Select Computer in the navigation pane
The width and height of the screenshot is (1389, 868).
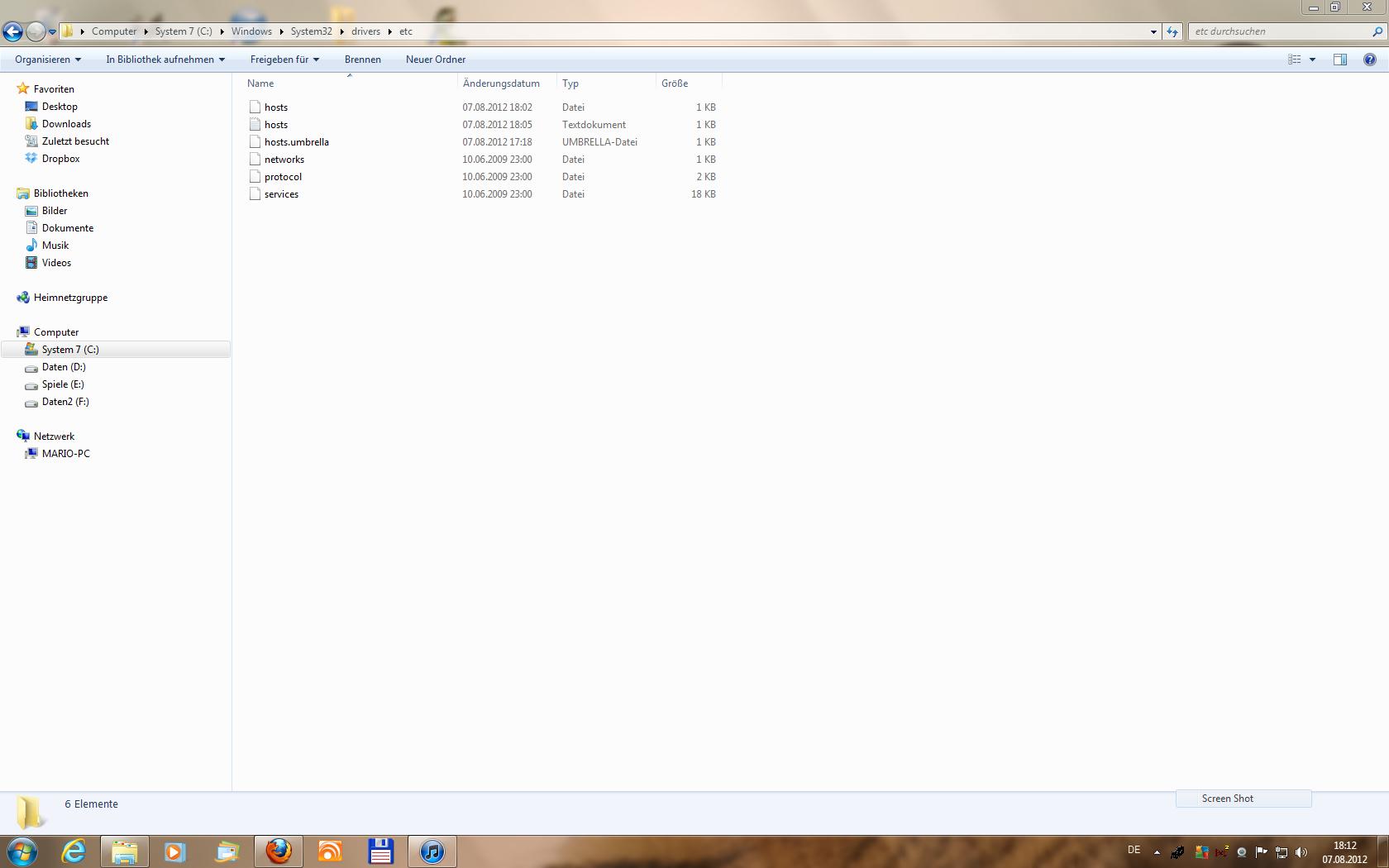tap(56, 332)
